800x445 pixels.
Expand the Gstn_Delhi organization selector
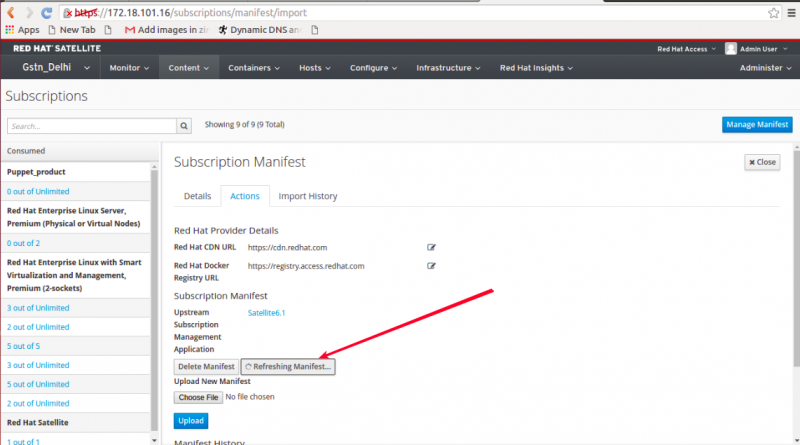56,67
